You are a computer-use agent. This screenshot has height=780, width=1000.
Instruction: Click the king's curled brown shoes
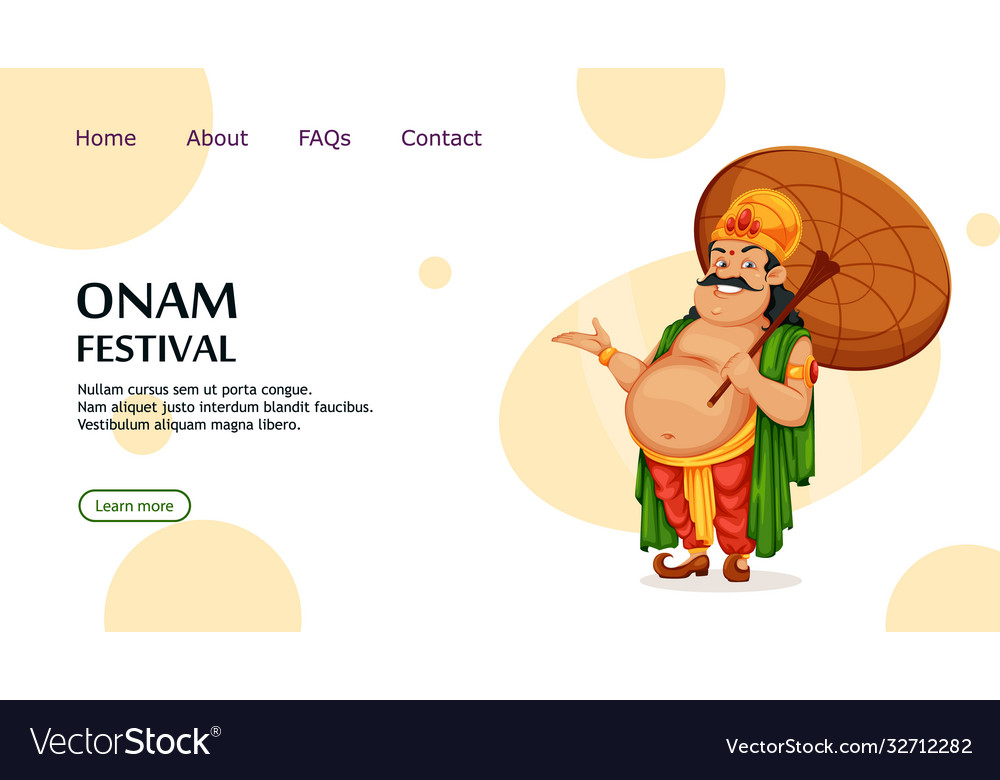(702, 566)
